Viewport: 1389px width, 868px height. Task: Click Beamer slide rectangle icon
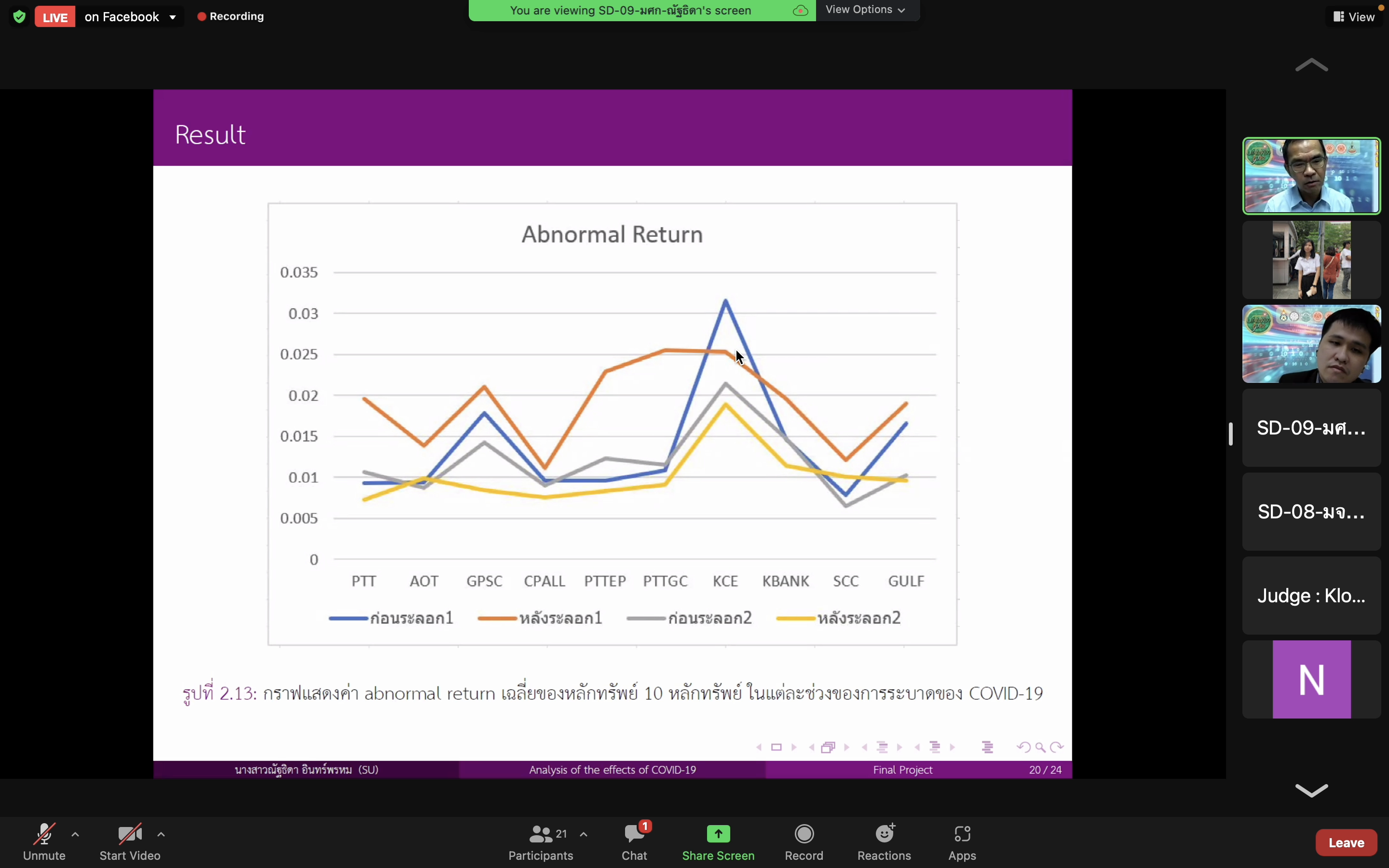pyautogui.click(x=776, y=747)
